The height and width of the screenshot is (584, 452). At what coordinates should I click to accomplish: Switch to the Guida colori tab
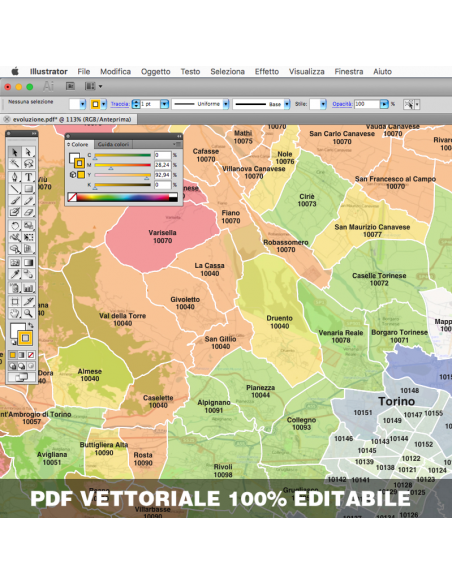tap(113, 144)
